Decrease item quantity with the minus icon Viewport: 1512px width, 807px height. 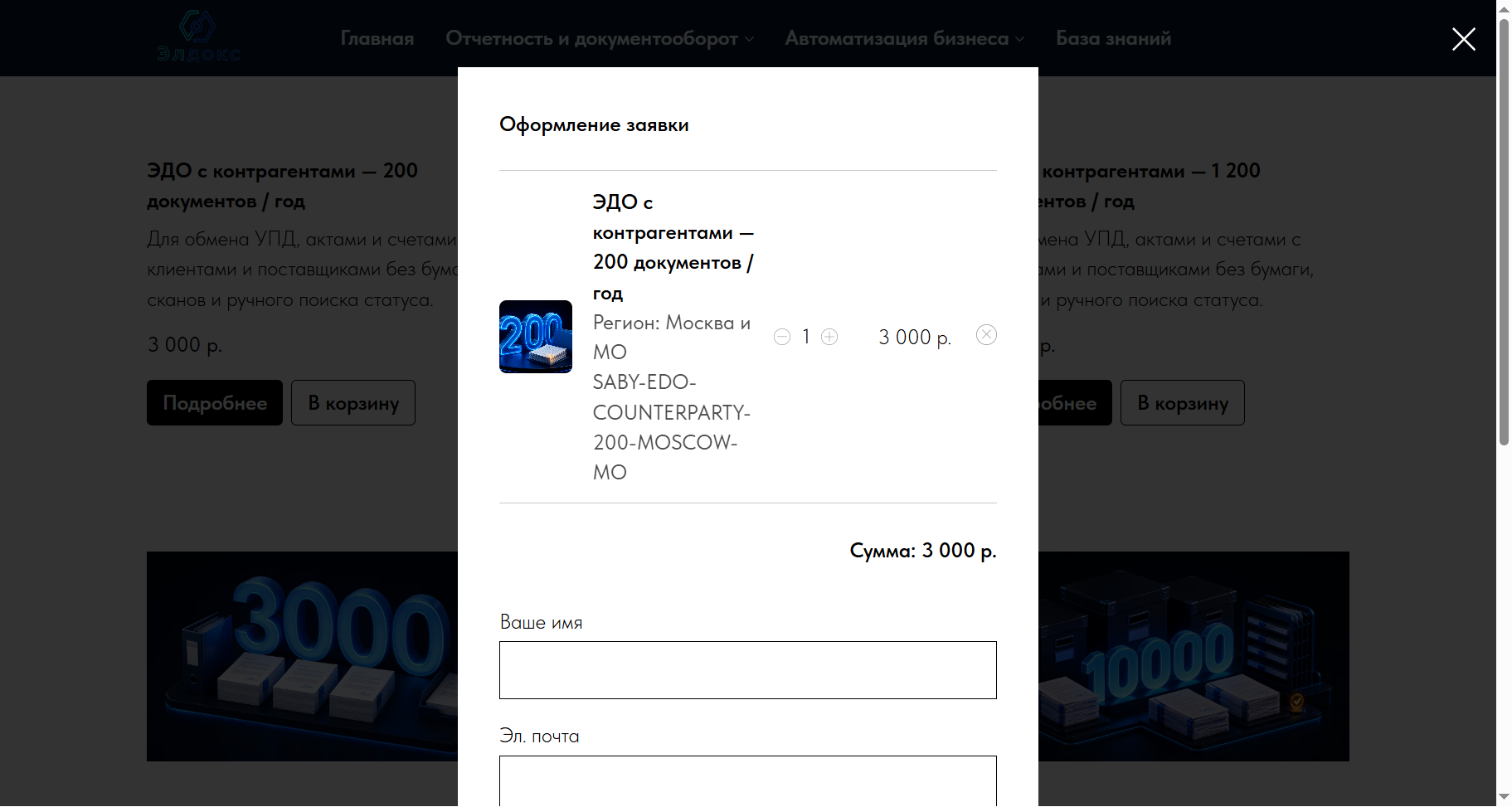tap(782, 337)
